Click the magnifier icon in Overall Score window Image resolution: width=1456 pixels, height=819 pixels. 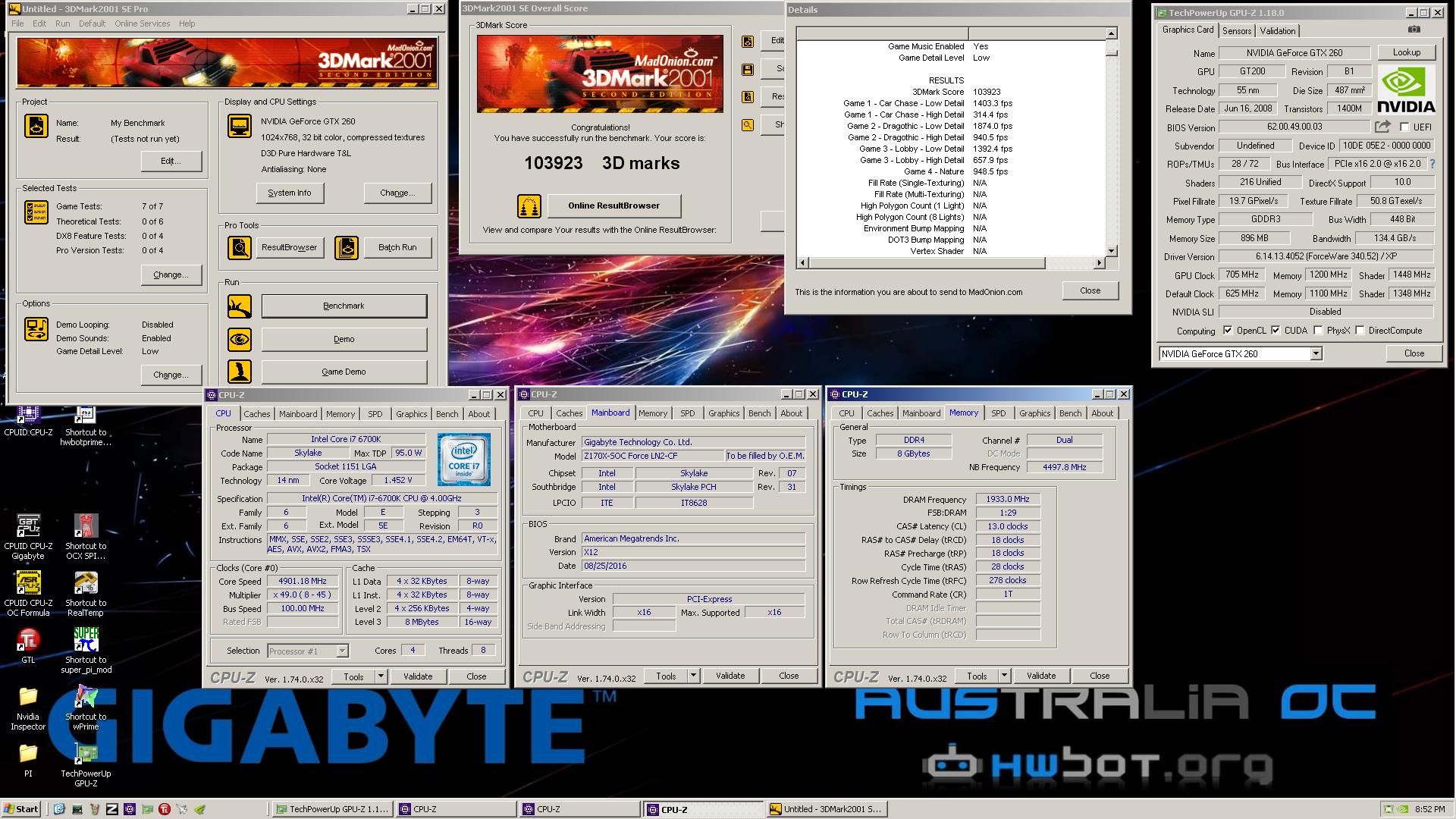click(748, 125)
